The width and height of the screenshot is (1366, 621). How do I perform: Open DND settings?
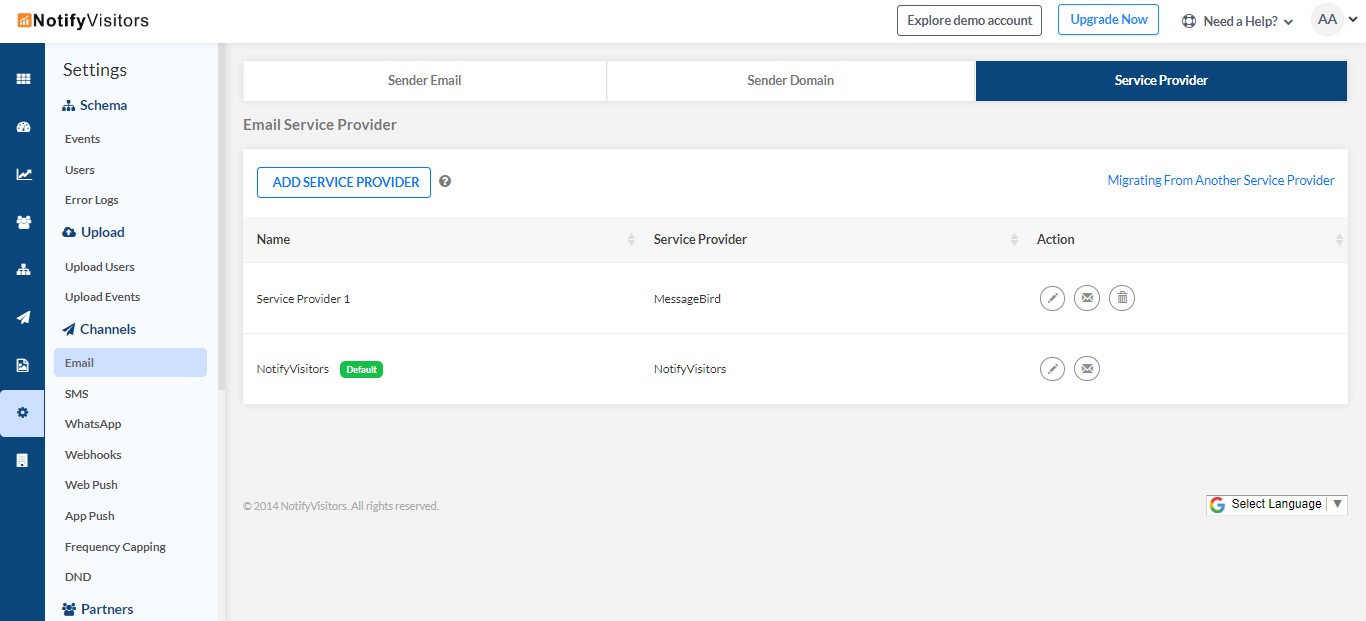(78, 577)
